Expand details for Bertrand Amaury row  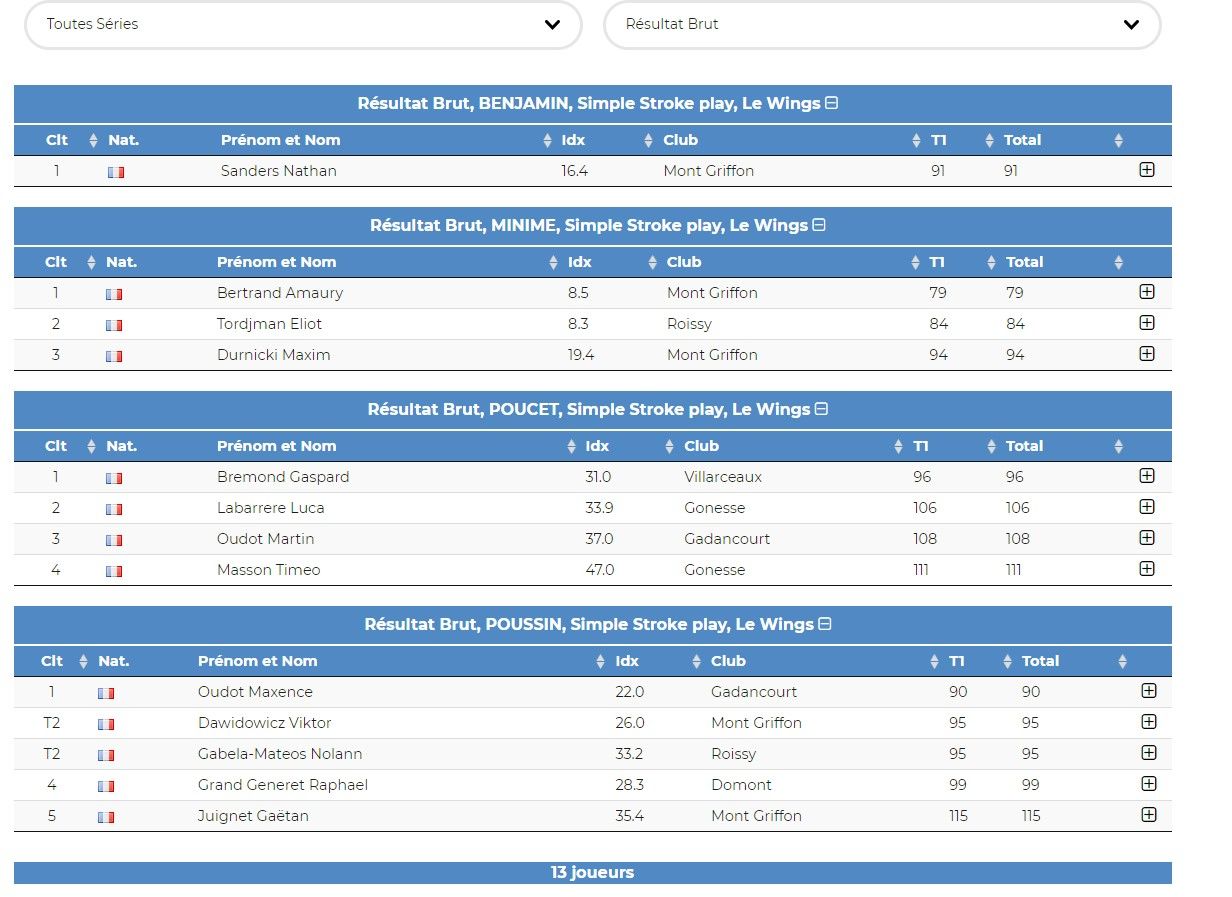tap(1147, 292)
